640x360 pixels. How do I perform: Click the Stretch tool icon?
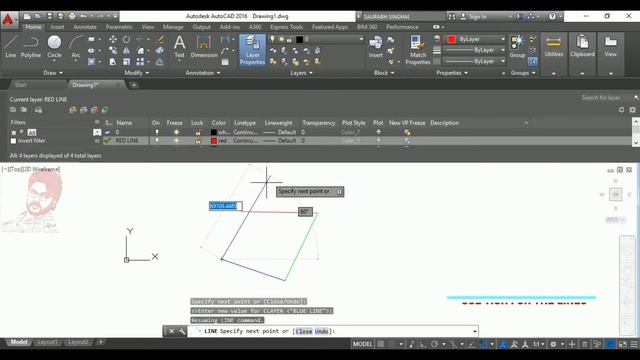click(113, 62)
